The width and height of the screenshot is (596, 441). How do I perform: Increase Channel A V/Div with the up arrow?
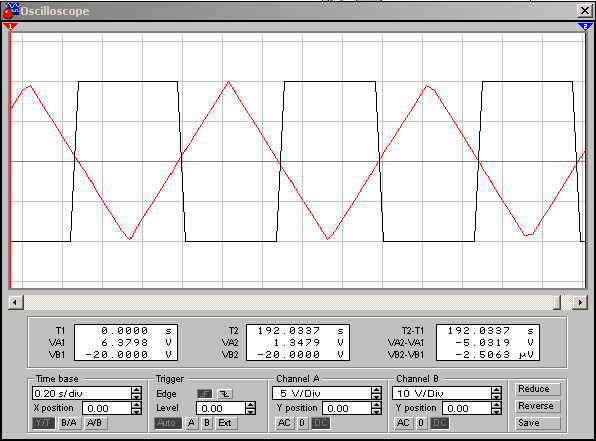(x=376, y=390)
